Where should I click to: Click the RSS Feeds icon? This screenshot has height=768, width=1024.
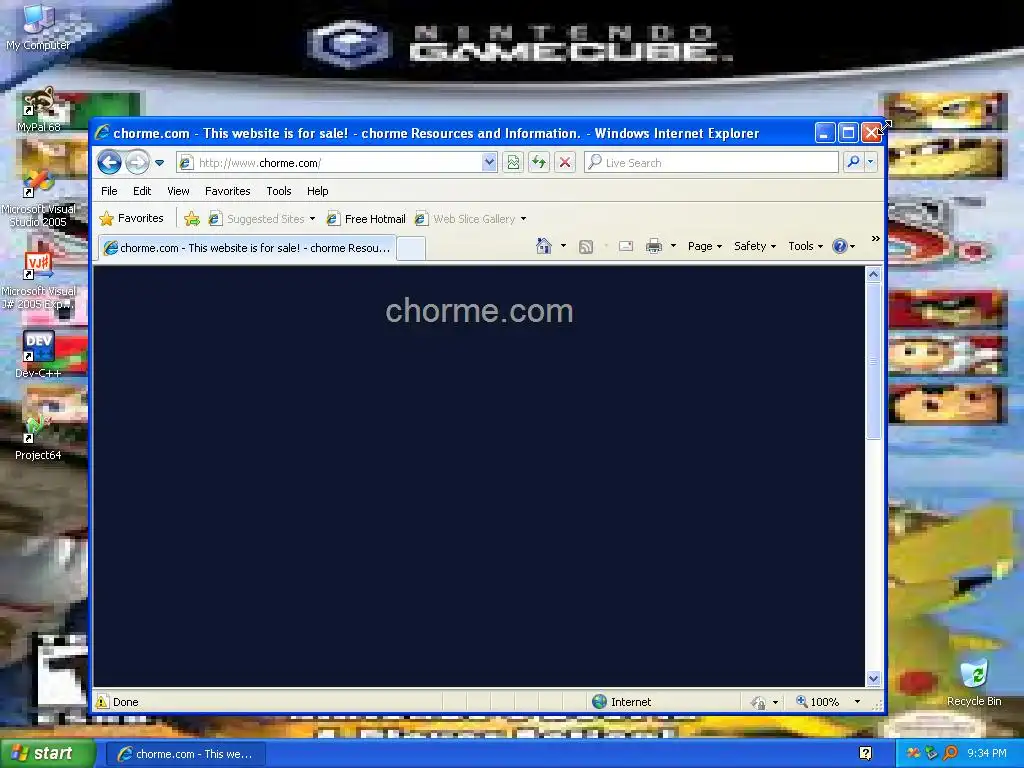(x=586, y=246)
